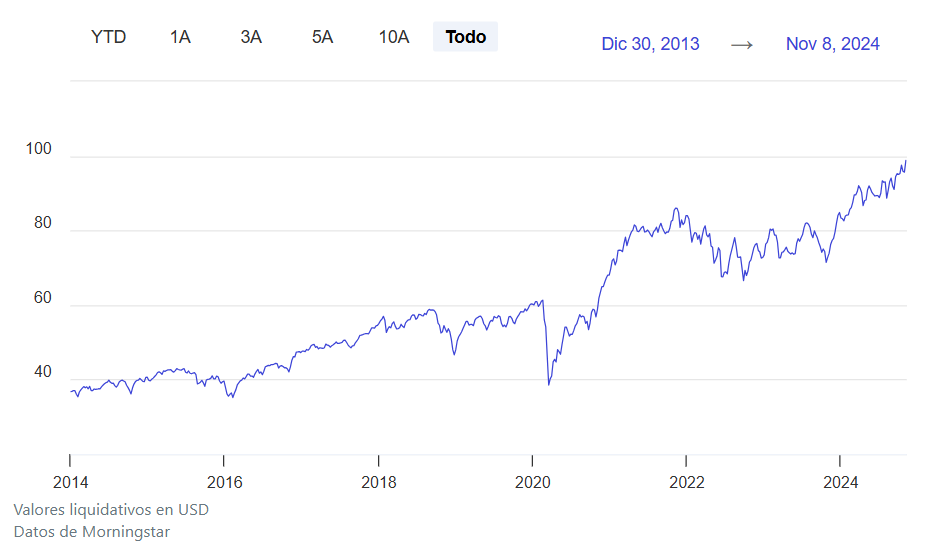The image size is (943, 550).
Task: Click the Valores liquidativos en USD note
Action: (x=111, y=510)
